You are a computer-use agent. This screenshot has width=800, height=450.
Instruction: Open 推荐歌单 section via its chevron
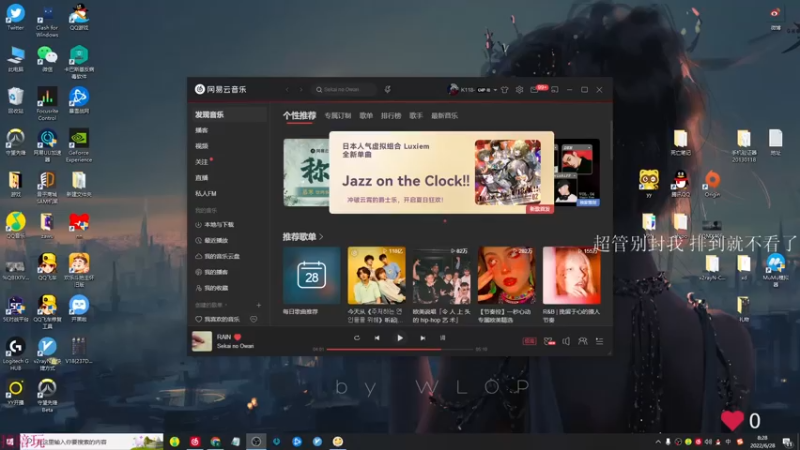(x=321, y=237)
